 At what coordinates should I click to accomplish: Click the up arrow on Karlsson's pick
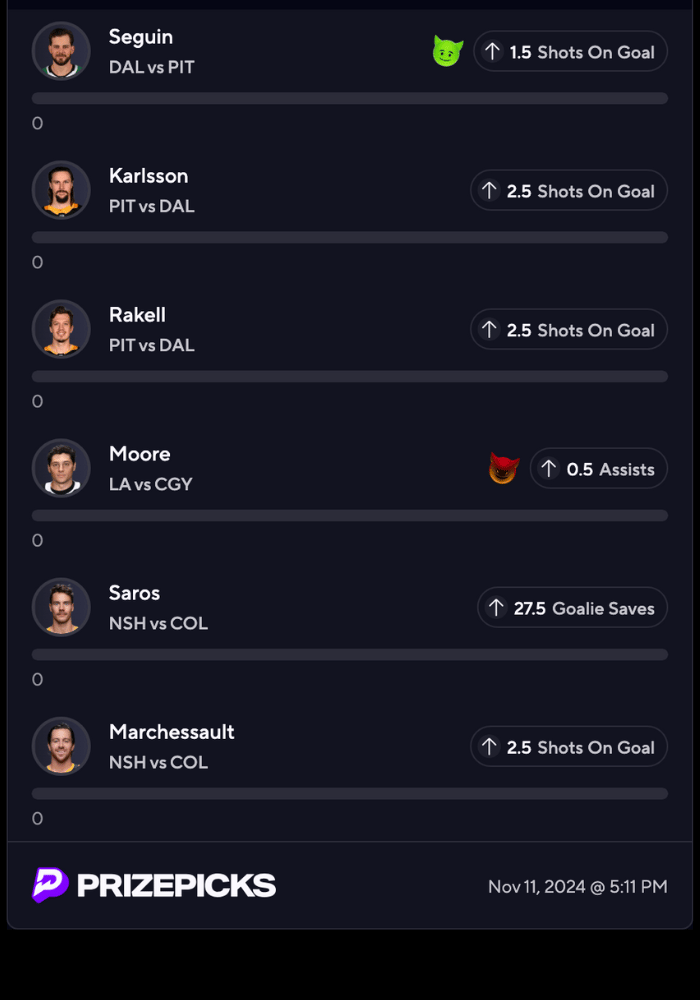click(x=489, y=191)
